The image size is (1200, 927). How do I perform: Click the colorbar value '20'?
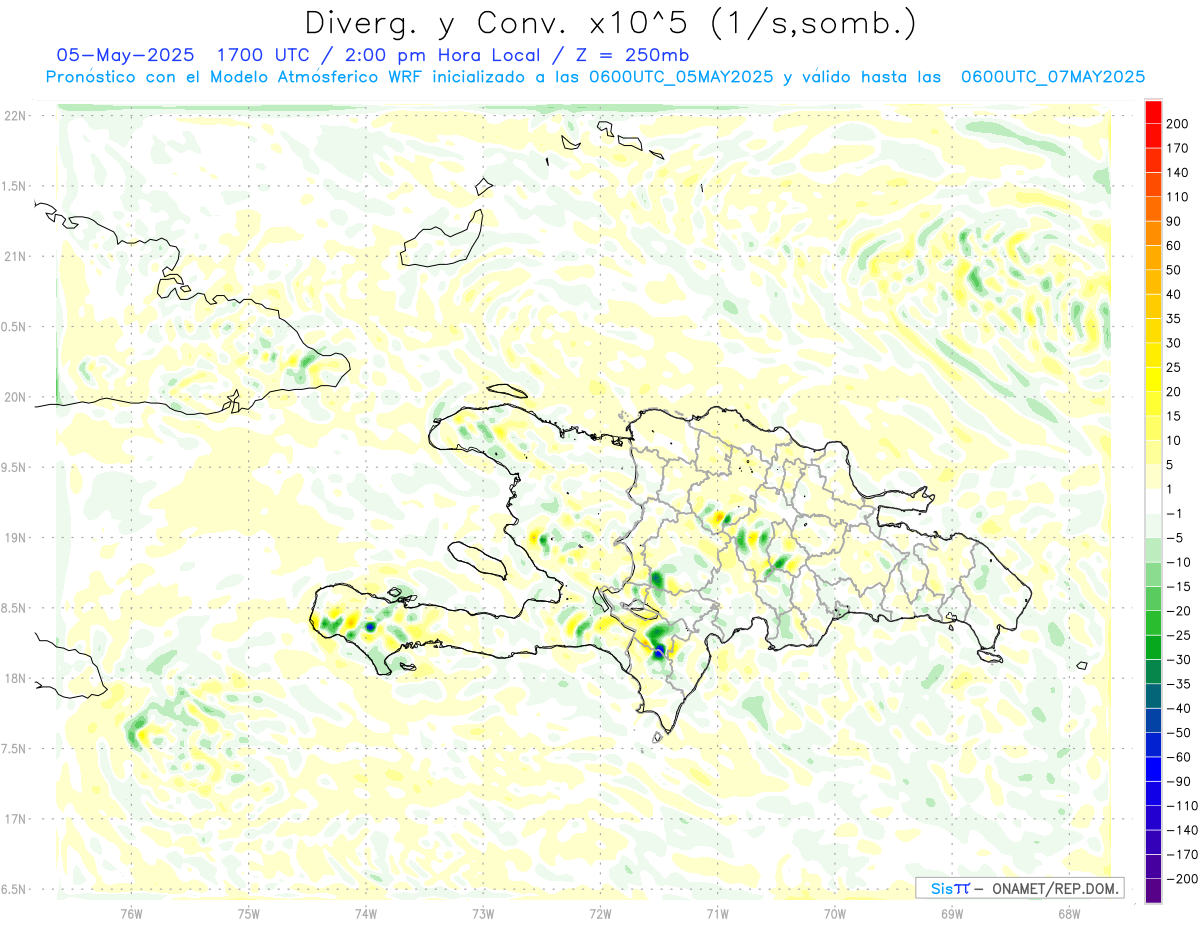1174,392
